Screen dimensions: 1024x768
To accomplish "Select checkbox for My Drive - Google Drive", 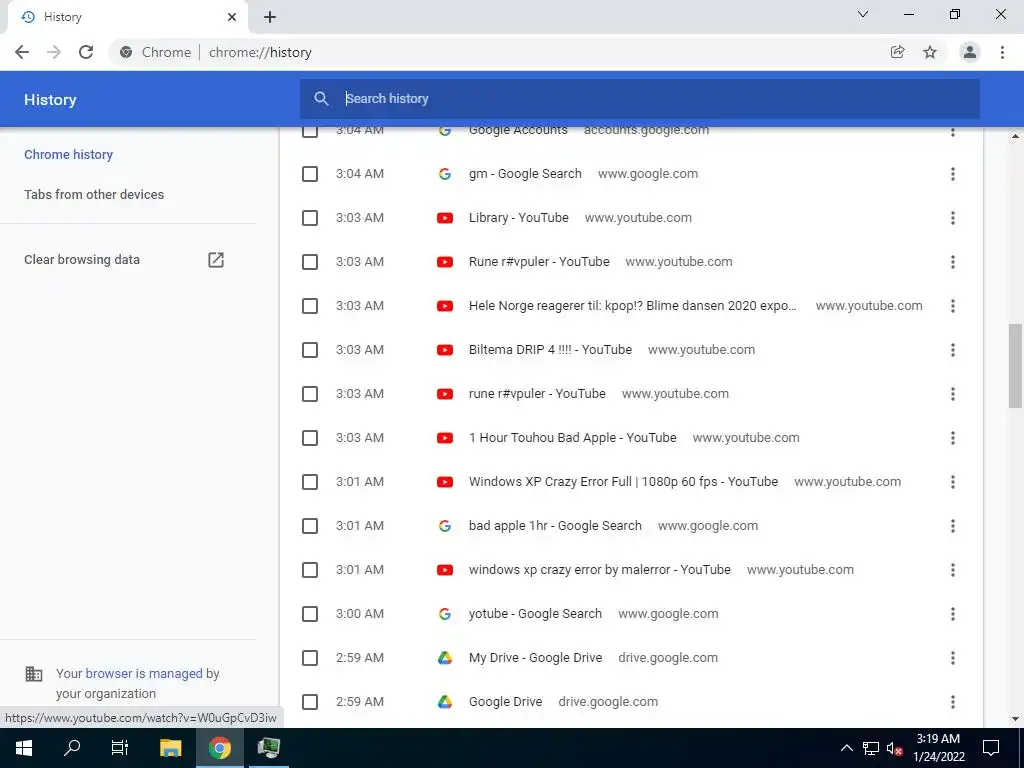I will (310, 658).
